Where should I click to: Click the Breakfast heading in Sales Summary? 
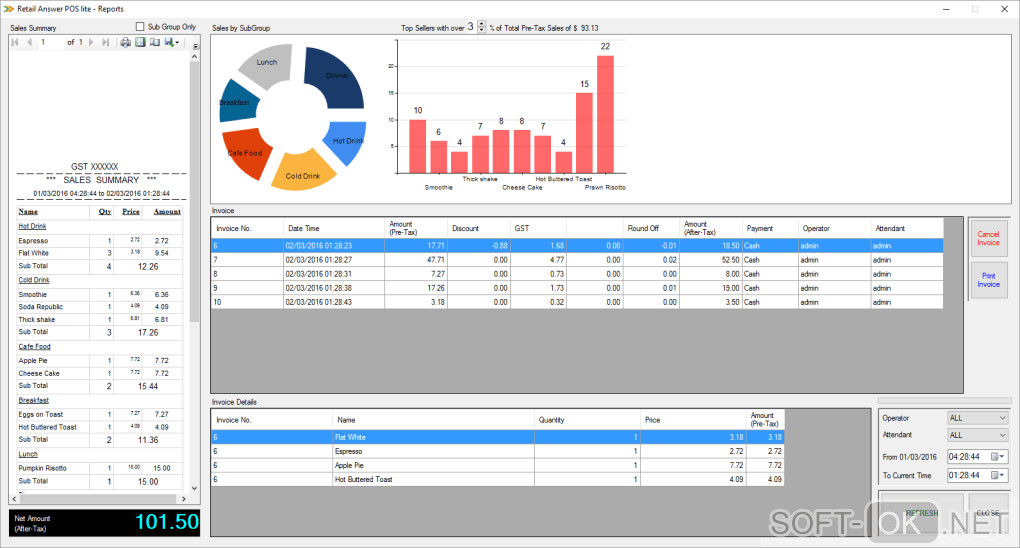[33, 400]
